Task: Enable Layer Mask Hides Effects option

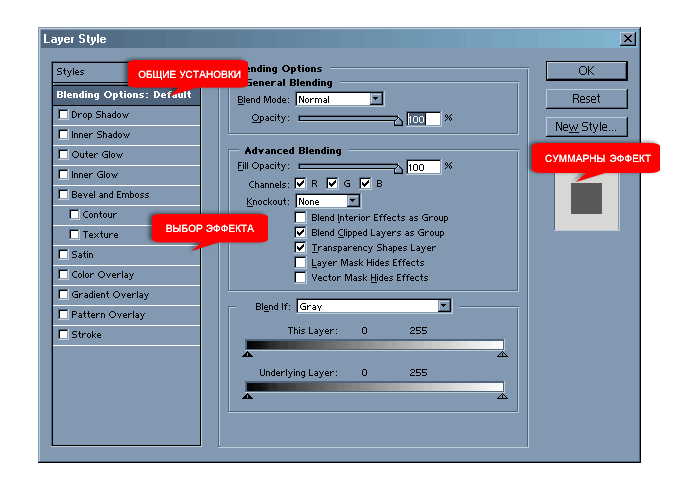Action: (x=300, y=262)
